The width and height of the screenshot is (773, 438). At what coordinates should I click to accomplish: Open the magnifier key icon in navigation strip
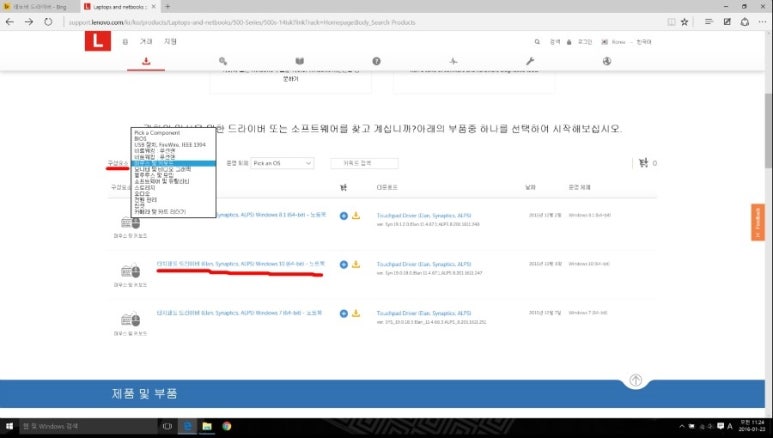(223, 61)
